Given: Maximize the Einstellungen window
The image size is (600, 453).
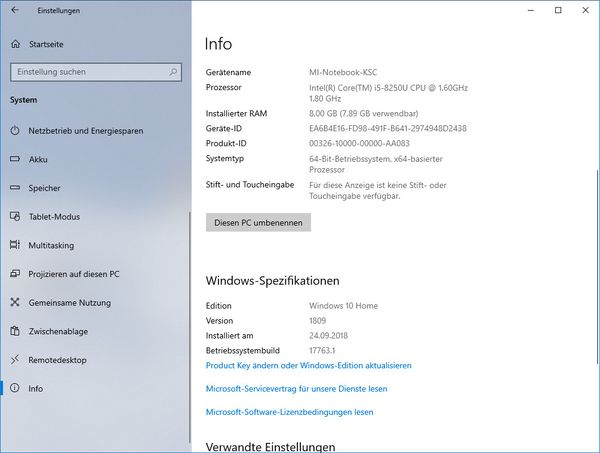Looking at the screenshot, I should click(x=558, y=10).
